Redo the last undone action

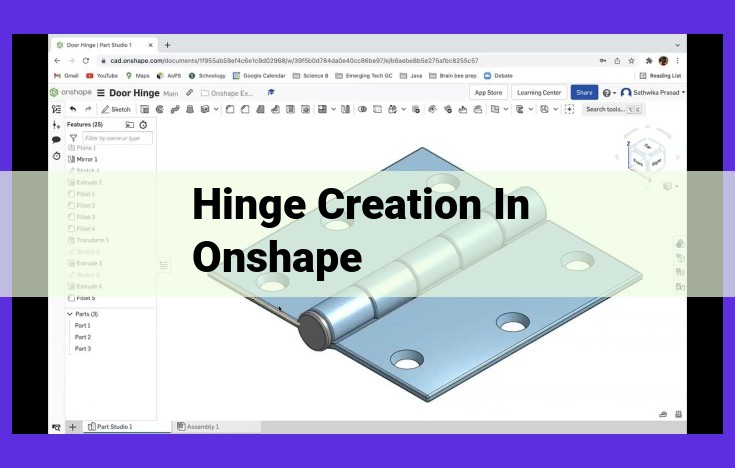click(x=88, y=109)
